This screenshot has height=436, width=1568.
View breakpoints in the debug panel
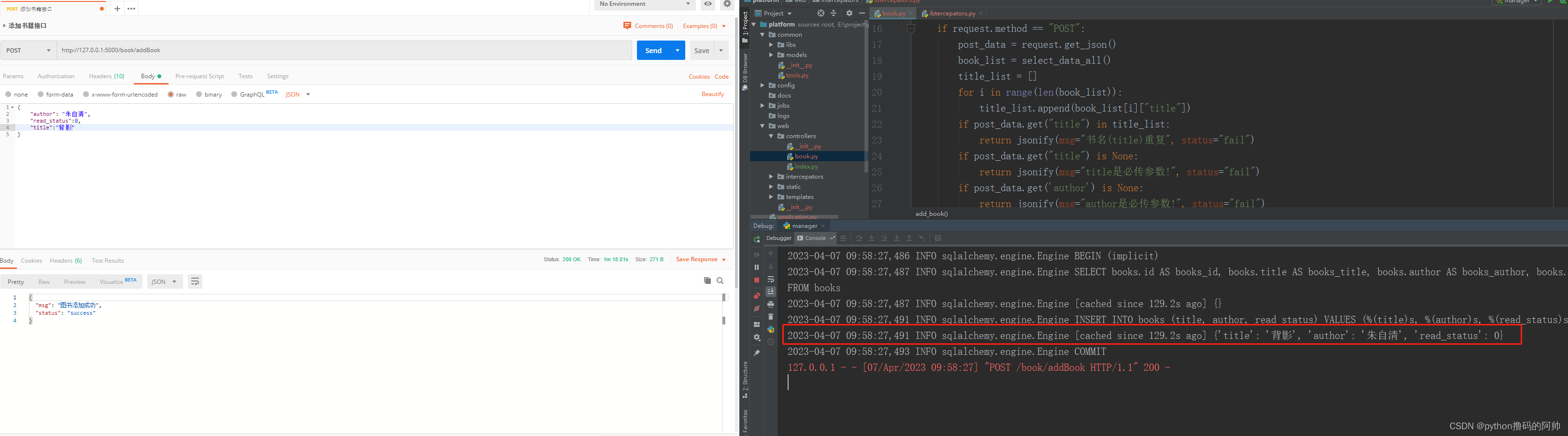[757, 296]
